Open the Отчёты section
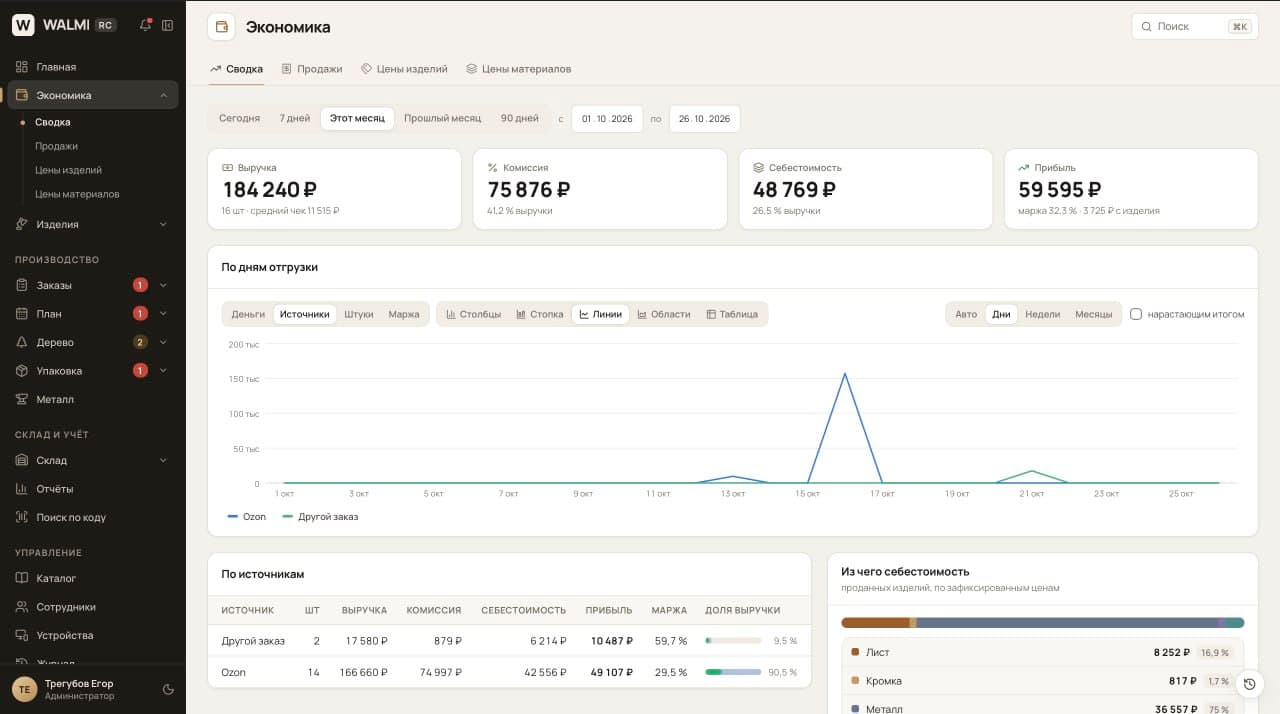Viewport: 1280px width, 714px height. (93, 489)
